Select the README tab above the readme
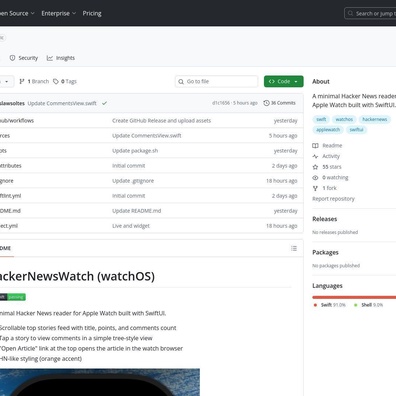Viewport: 396px width, 396px height. (x=6, y=248)
